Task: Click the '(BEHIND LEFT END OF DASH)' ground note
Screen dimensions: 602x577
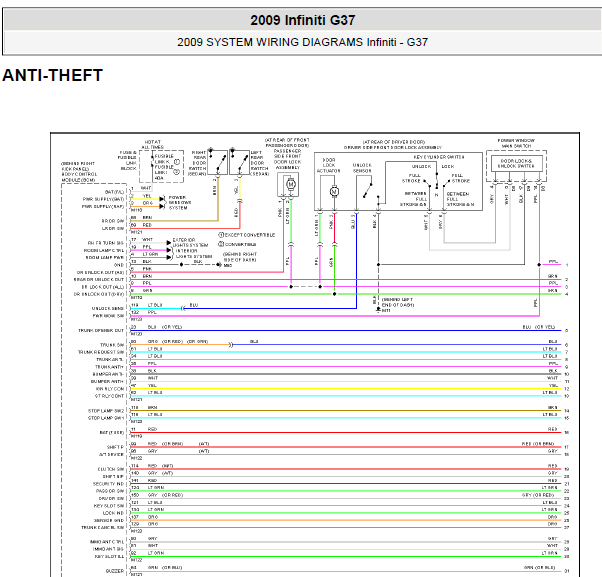Action: tap(398, 302)
